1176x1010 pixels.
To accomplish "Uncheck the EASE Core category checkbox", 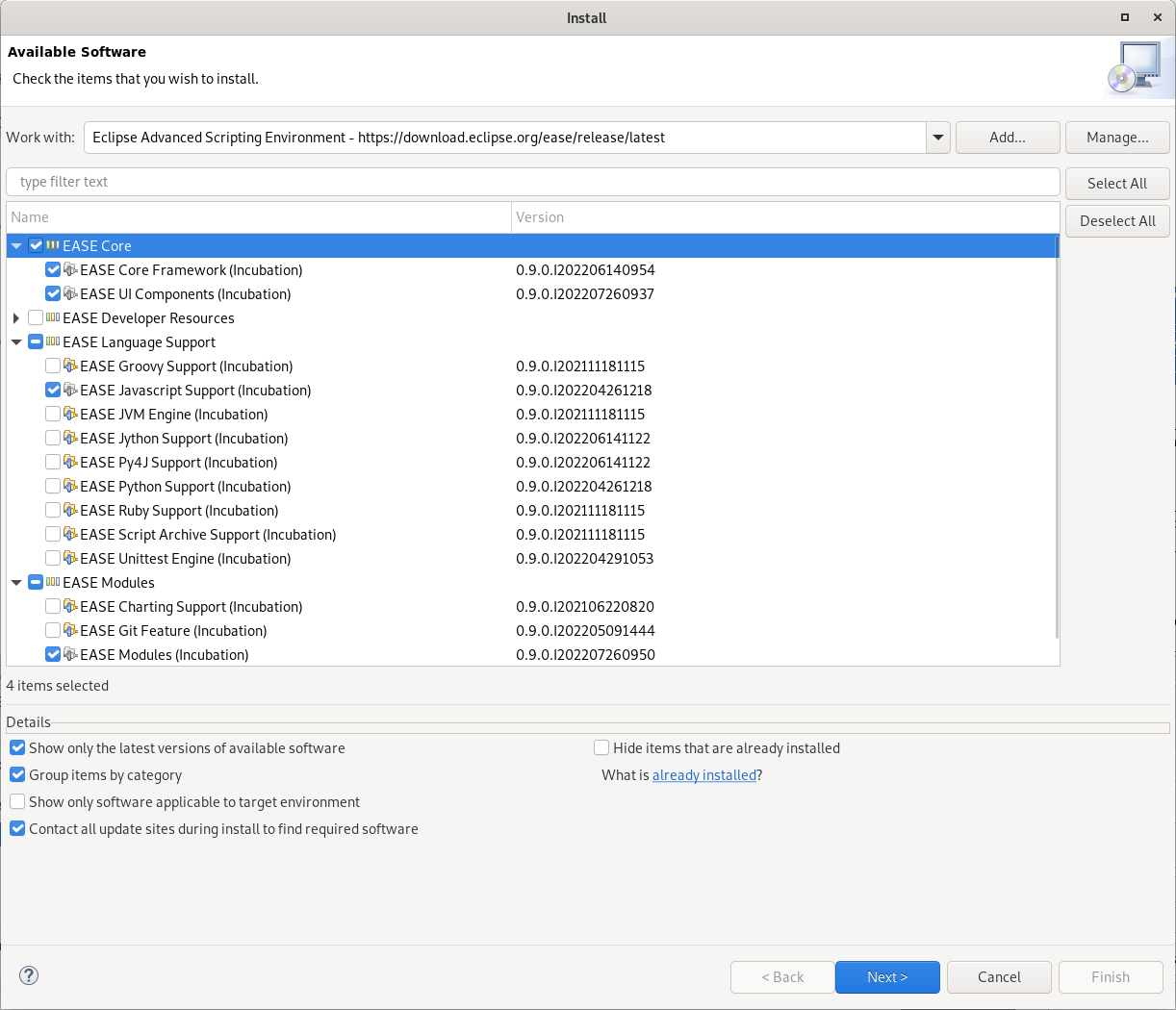I will 36,245.
